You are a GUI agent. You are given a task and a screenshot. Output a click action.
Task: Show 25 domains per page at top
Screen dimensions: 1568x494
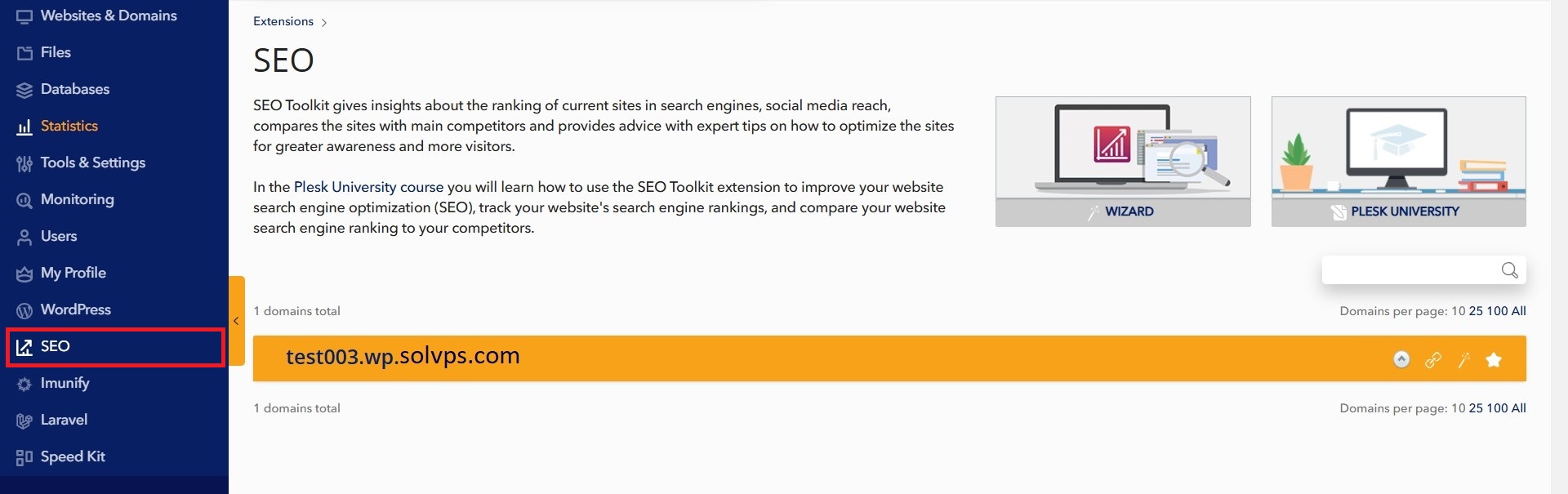[1476, 311]
